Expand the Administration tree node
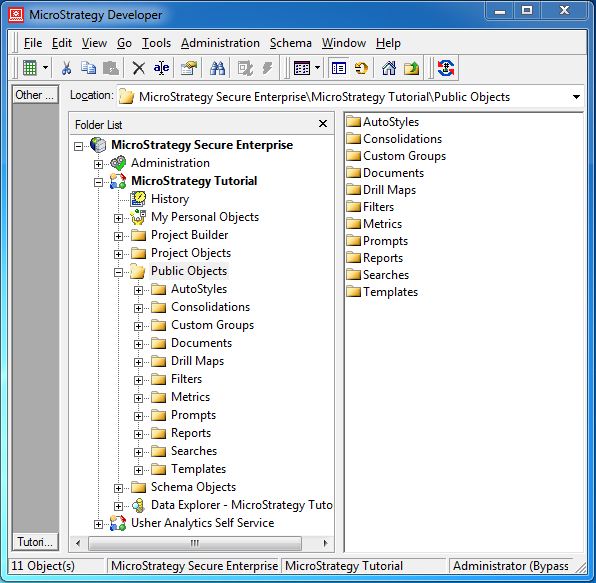 click(x=98, y=164)
